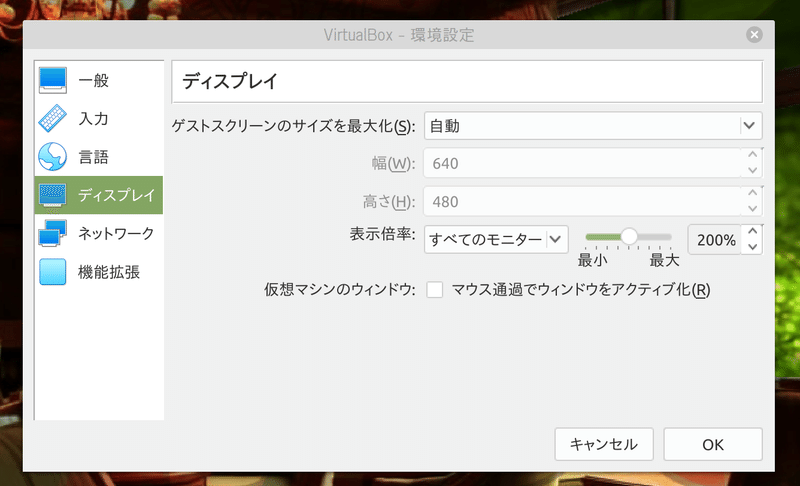This screenshot has height=486, width=800.
Task: Click the 言語 globe icon
Action: (53, 157)
